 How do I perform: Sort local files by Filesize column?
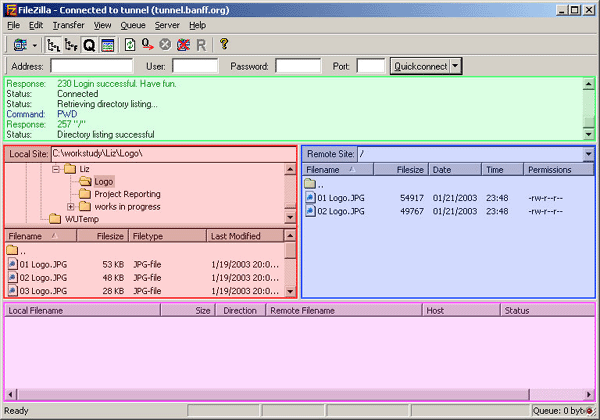[103, 236]
